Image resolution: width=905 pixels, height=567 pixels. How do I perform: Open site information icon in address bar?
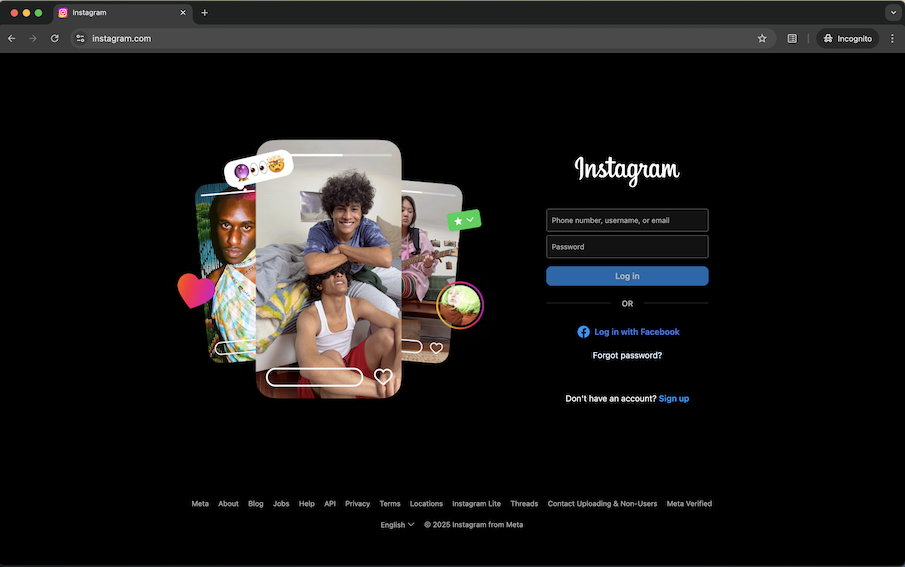[80, 39]
